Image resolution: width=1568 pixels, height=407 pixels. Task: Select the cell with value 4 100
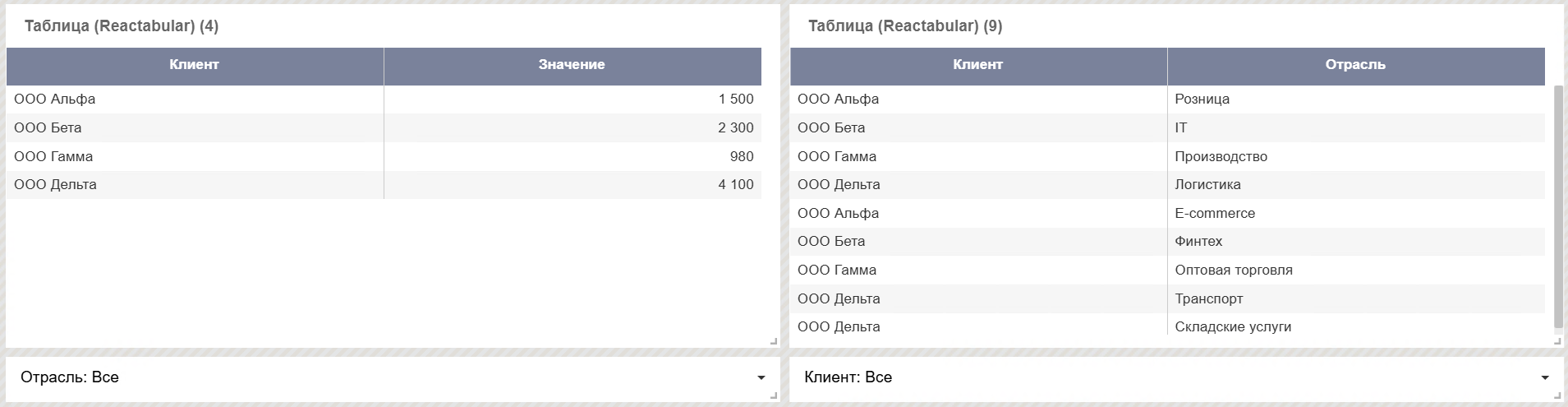click(572, 185)
